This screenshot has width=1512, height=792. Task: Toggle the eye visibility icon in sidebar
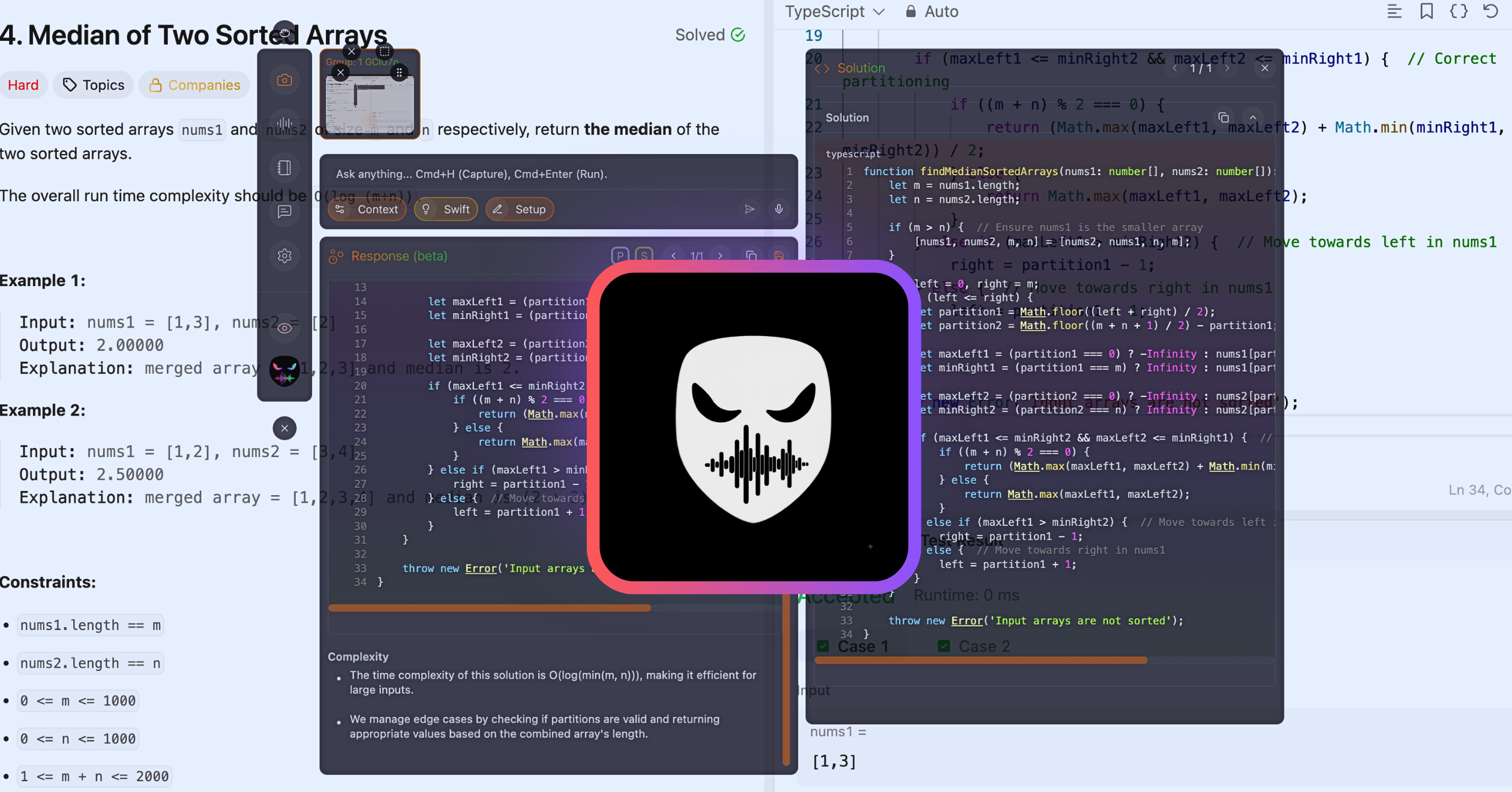pos(284,328)
